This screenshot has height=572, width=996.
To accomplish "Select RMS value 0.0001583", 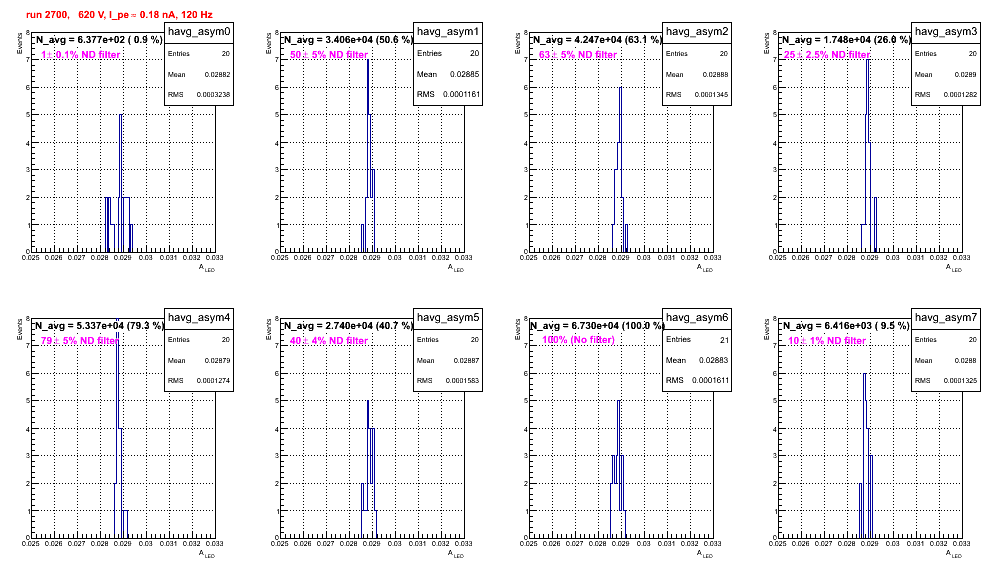I will [462, 381].
